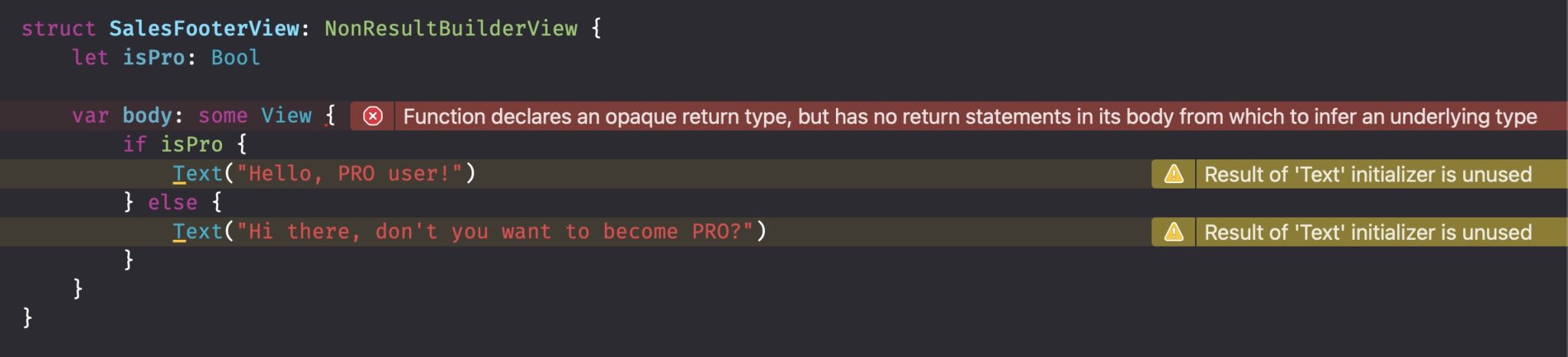Place cursor on the struct keyword
This screenshot has width=1568, height=357.
(x=58, y=28)
